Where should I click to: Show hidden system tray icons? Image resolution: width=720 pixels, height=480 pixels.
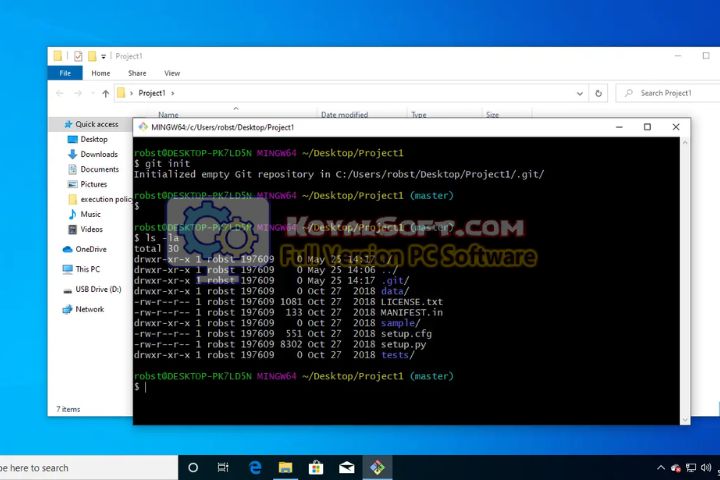point(660,468)
